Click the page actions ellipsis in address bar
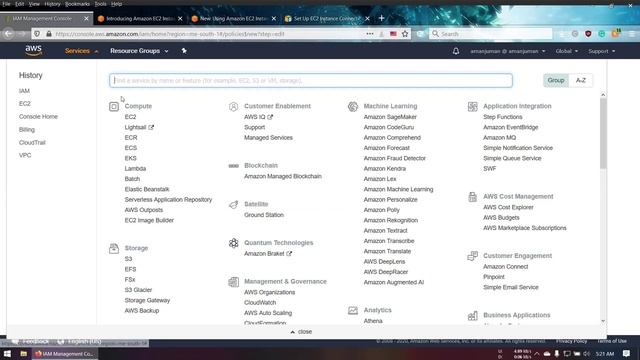 tap(370, 34)
